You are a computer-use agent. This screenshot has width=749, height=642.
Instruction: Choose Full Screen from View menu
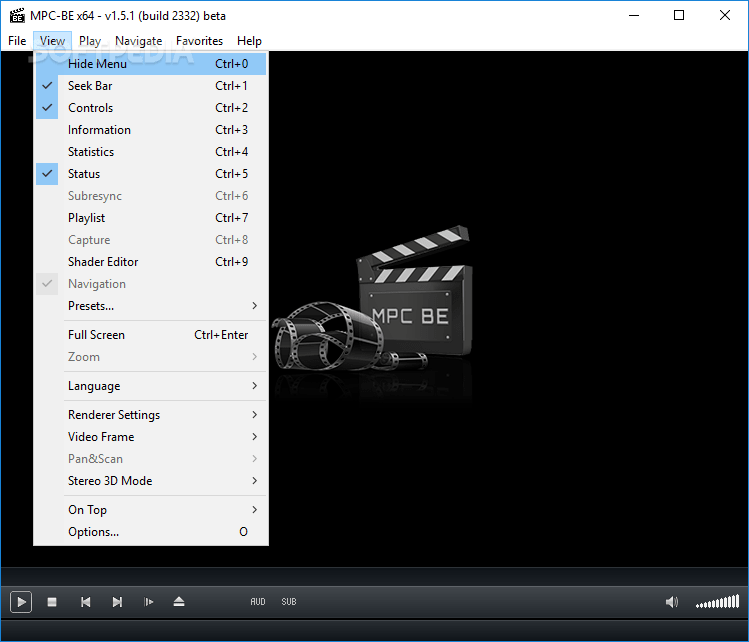151,335
